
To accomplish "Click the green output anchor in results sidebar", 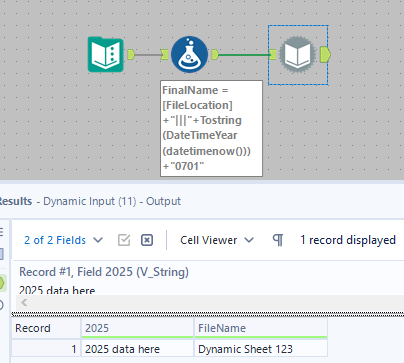I will pos(2,283).
